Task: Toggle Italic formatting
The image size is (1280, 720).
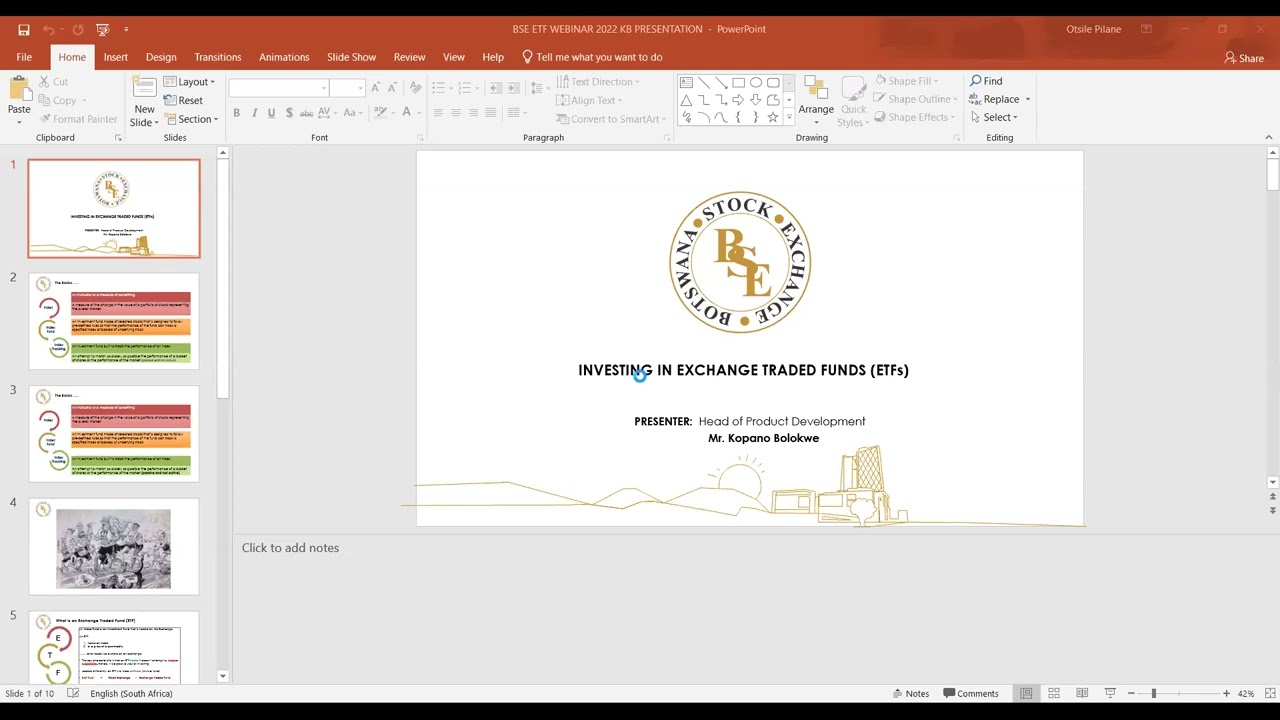Action: [254, 113]
